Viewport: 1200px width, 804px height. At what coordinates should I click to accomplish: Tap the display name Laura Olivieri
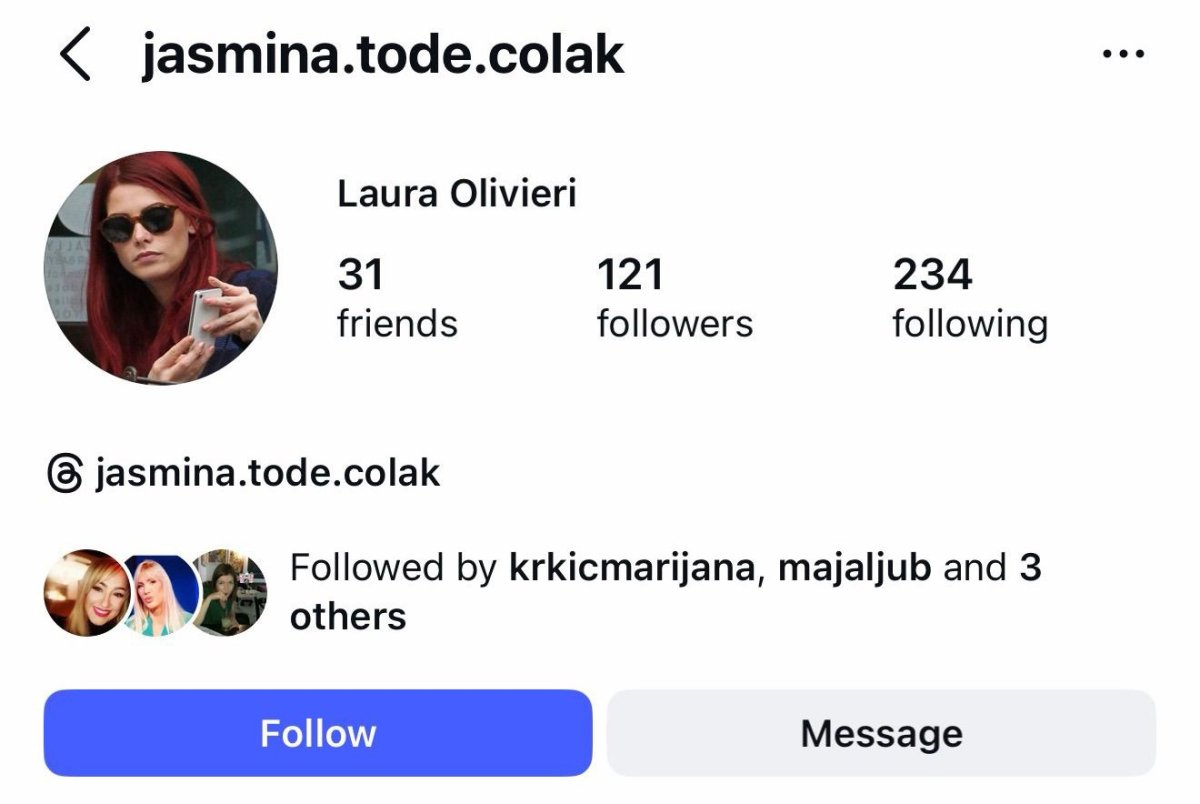457,193
